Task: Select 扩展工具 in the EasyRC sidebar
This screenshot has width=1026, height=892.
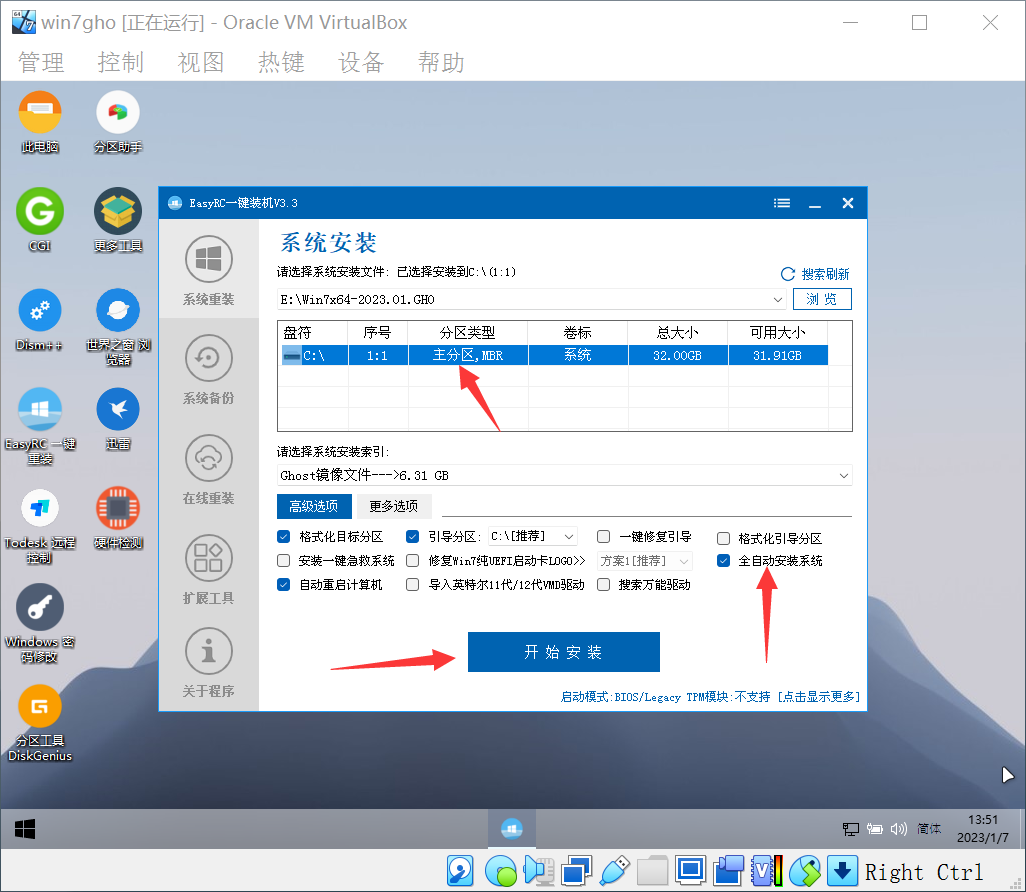Action: 209,569
